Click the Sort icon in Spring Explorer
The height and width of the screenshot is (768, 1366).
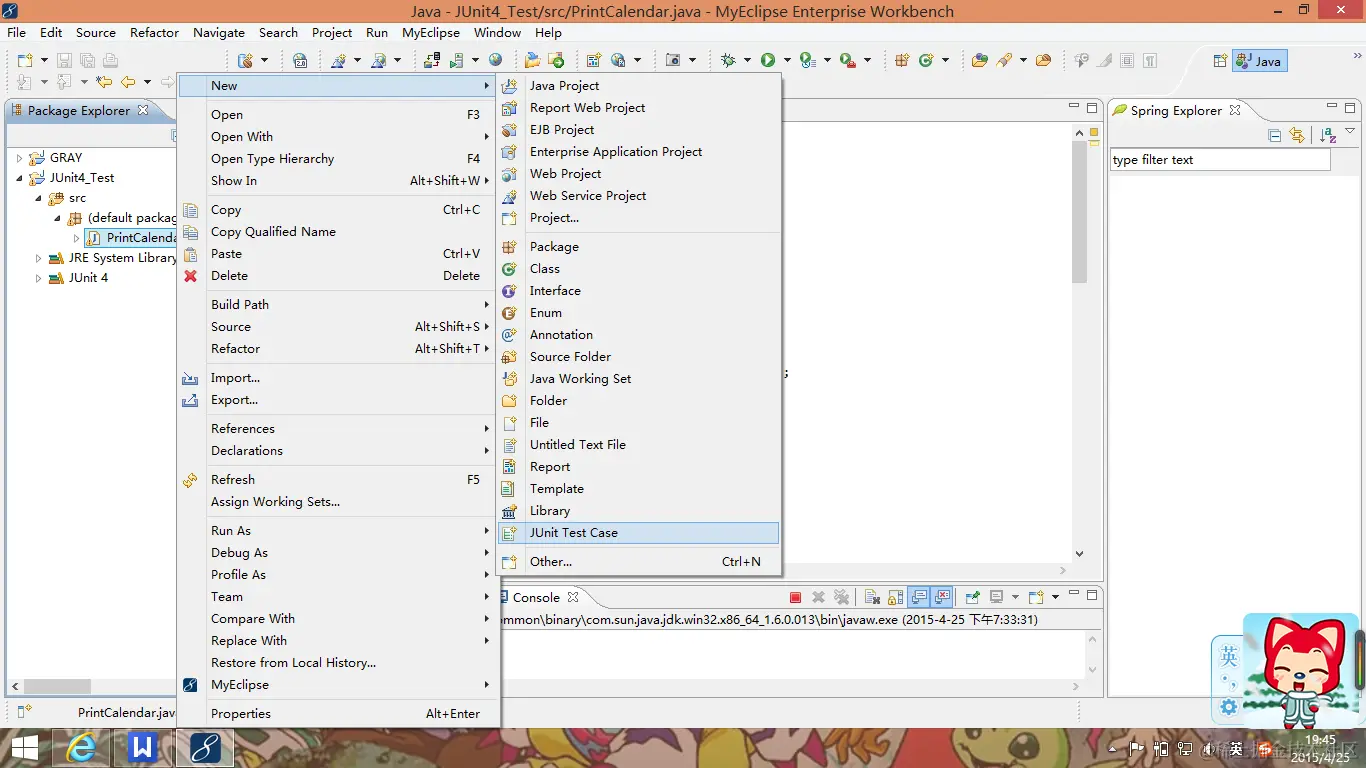pyautogui.click(x=1328, y=135)
